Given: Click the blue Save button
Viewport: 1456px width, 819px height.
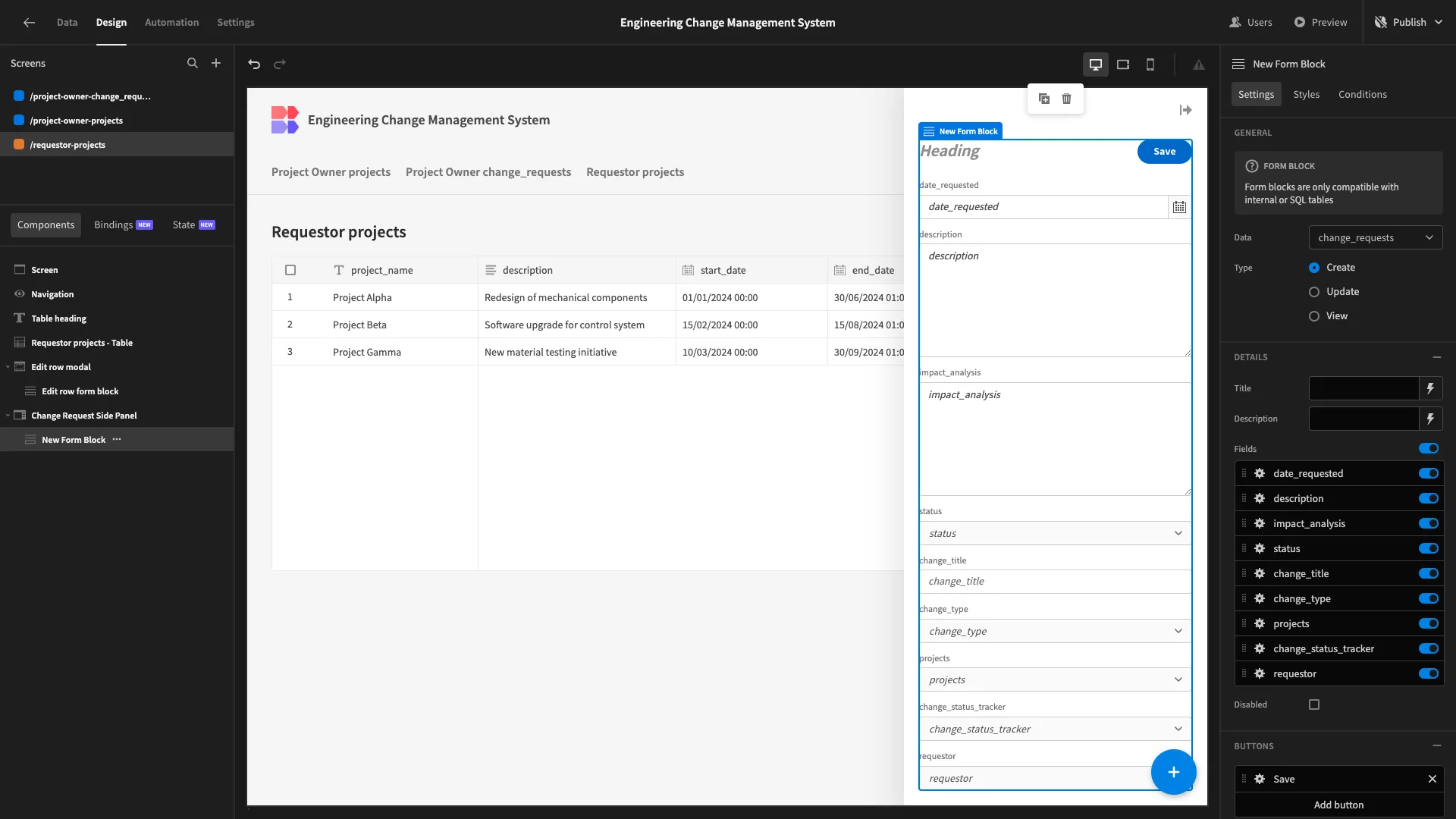Looking at the screenshot, I should tap(1164, 152).
